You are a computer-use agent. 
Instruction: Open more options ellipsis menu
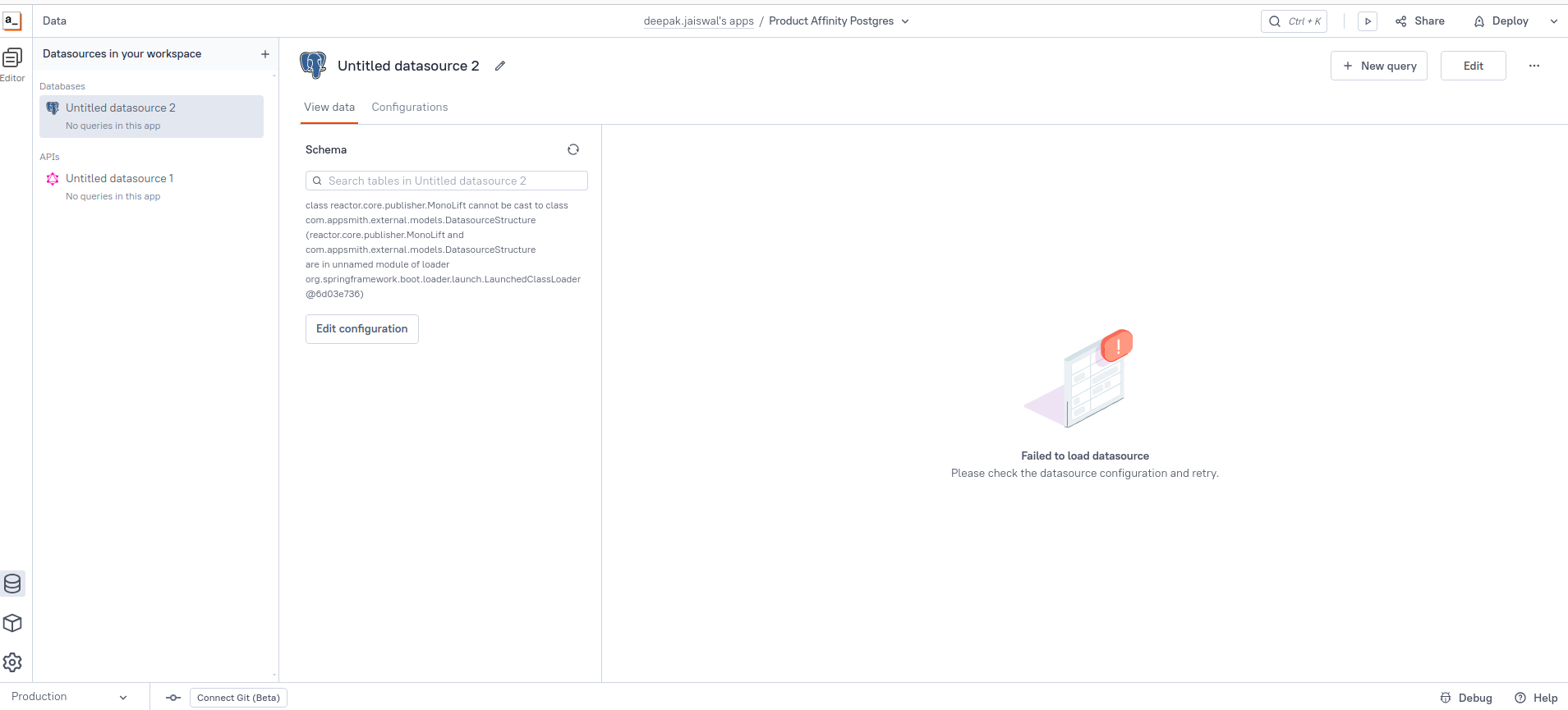(1534, 66)
